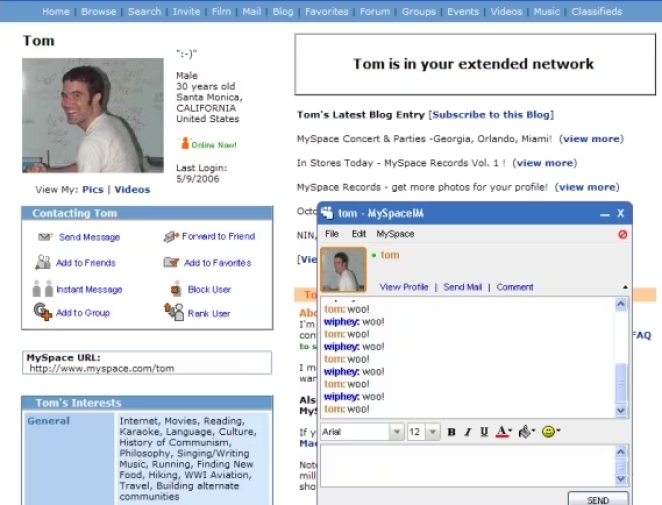Click the Add to Friends people icon
Viewport: 662px width, 505px height.
[x=43, y=262]
